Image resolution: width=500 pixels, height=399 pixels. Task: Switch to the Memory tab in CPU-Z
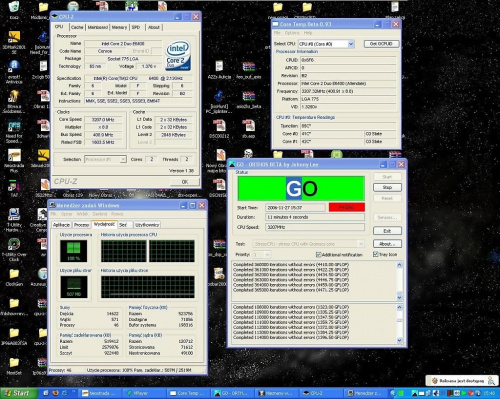[119, 27]
